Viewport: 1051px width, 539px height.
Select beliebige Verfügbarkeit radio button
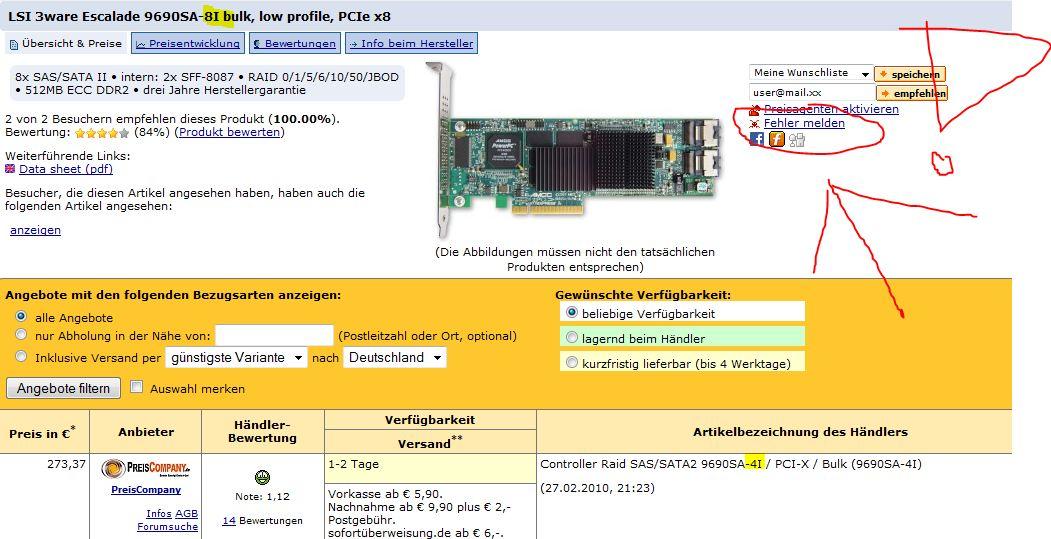click(571, 312)
